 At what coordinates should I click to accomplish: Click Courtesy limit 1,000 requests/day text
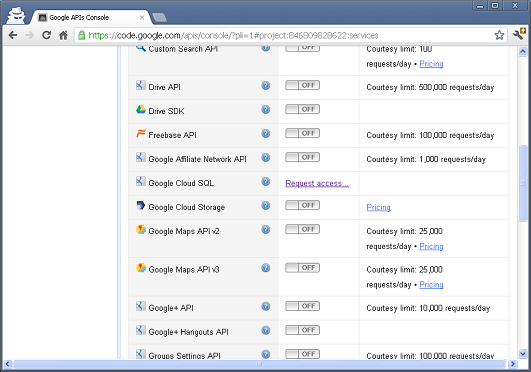point(426,159)
